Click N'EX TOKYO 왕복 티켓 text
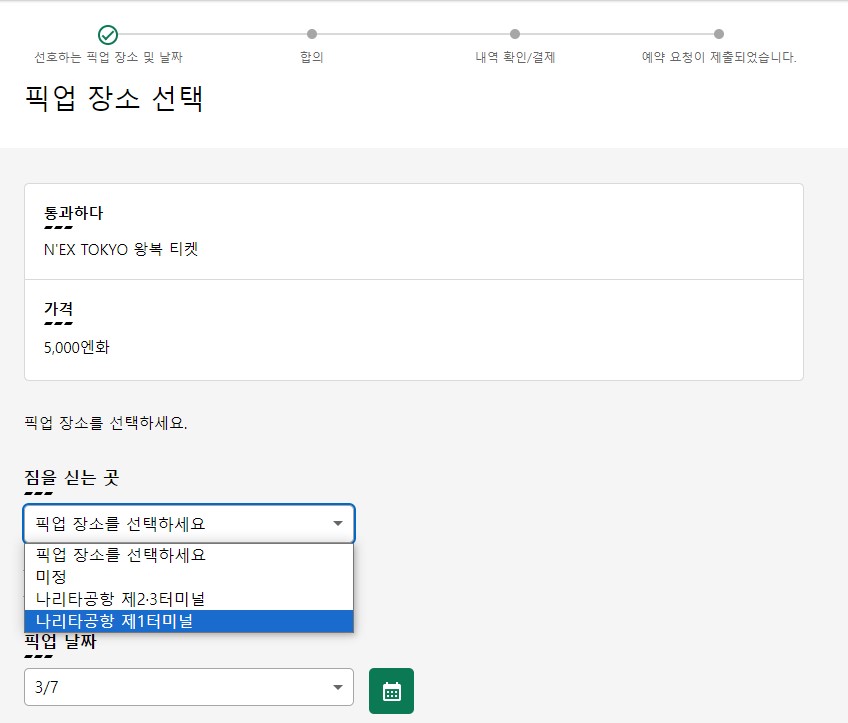848x723 pixels. [x=121, y=249]
